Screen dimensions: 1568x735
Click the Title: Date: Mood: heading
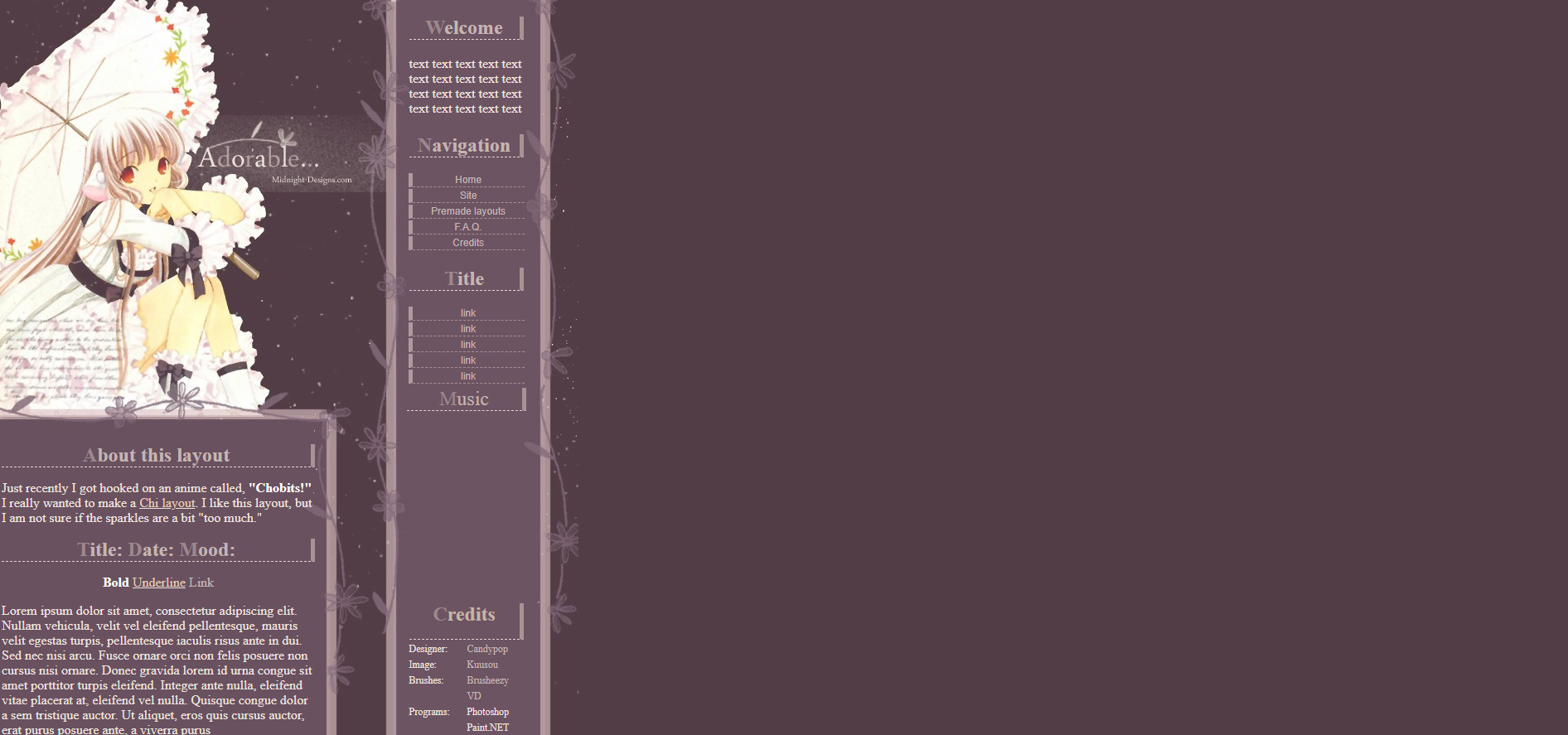[x=157, y=550]
